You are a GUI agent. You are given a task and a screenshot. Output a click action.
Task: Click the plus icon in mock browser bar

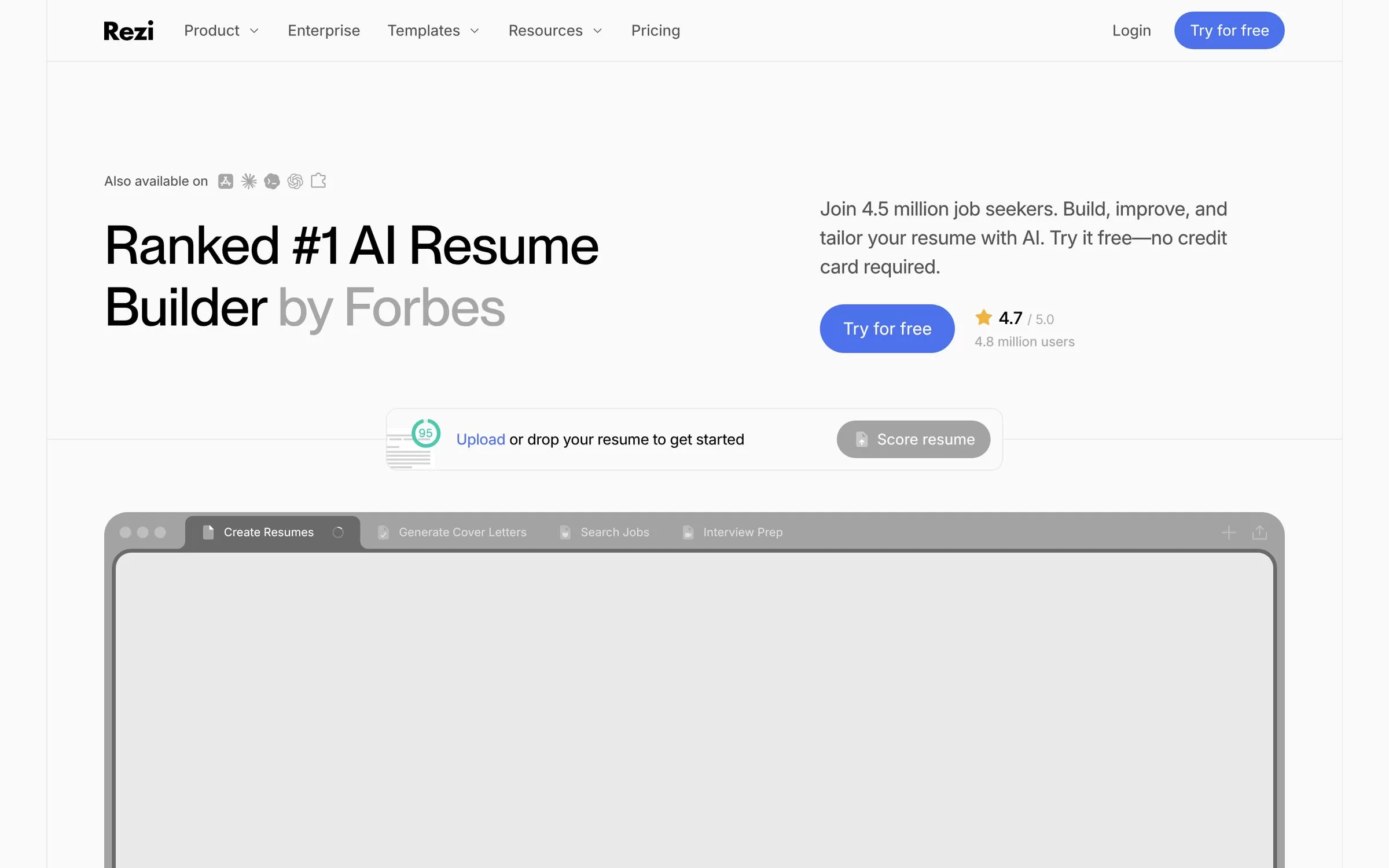(x=1229, y=532)
